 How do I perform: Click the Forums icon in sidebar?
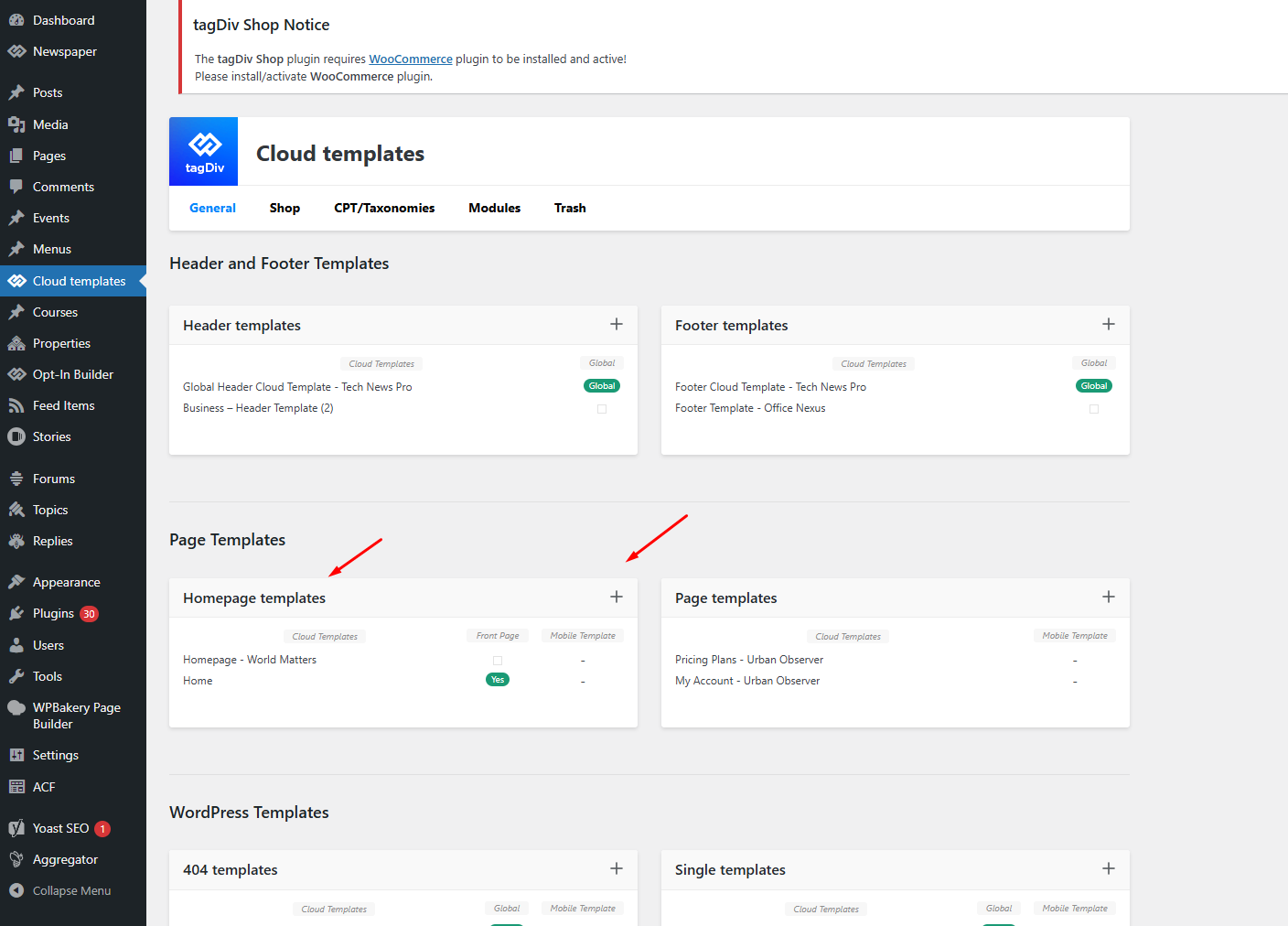point(16,479)
